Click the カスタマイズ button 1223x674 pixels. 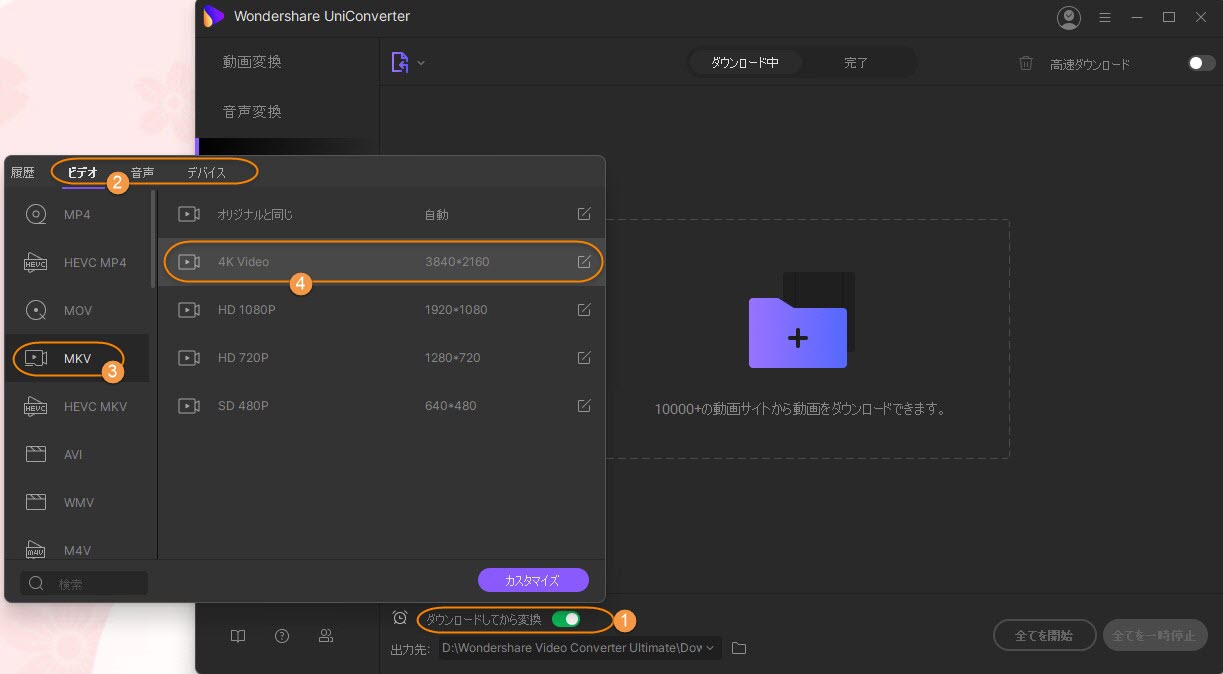pos(533,580)
